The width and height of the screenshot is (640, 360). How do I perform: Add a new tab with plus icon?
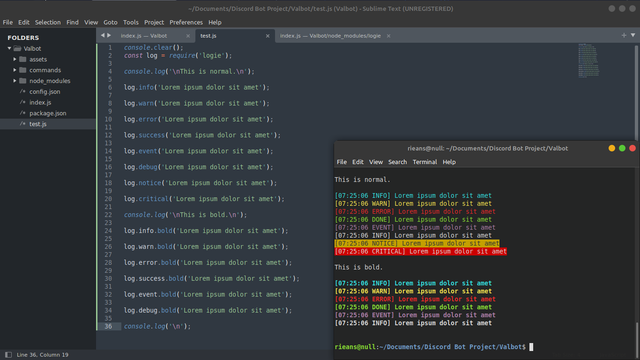point(624,36)
